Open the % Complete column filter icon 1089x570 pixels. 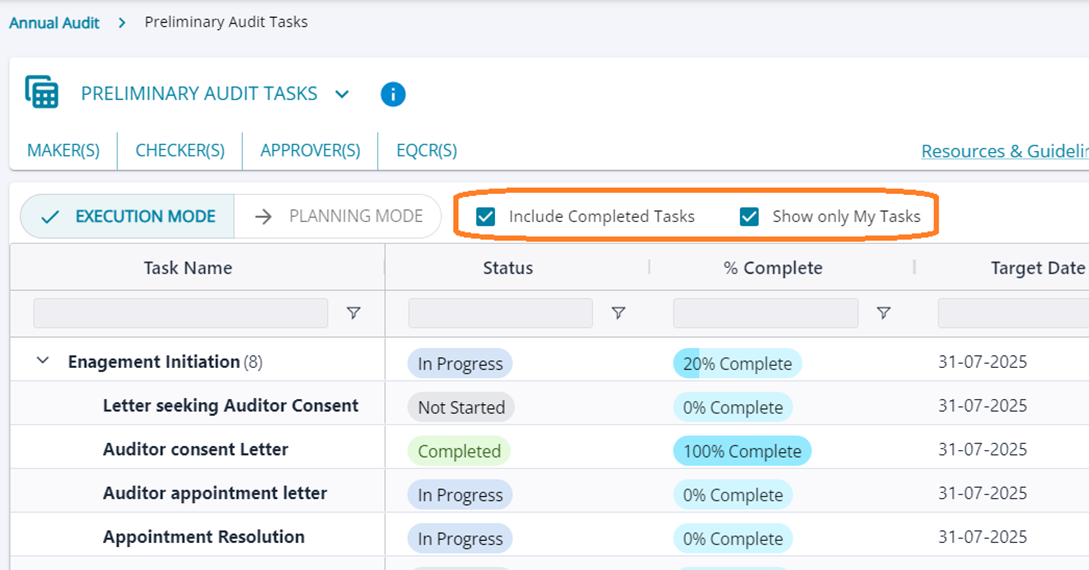[x=883, y=313]
